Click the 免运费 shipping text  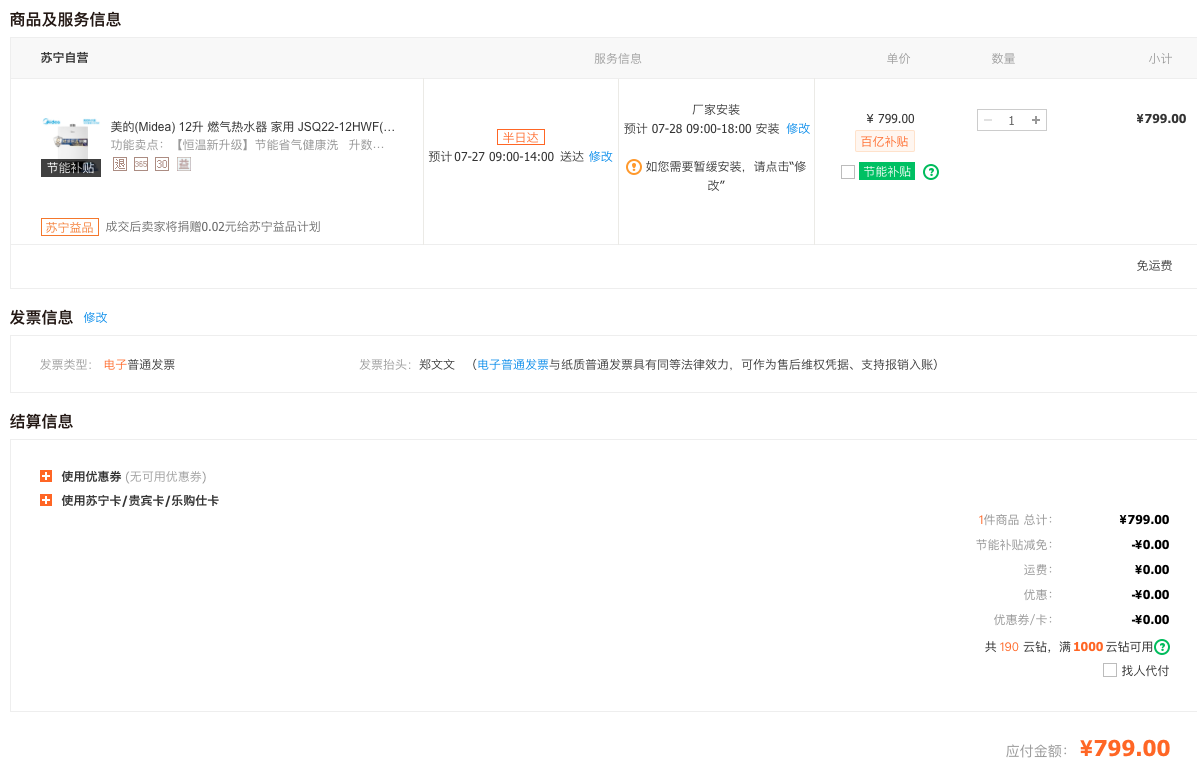(1153, 266)
